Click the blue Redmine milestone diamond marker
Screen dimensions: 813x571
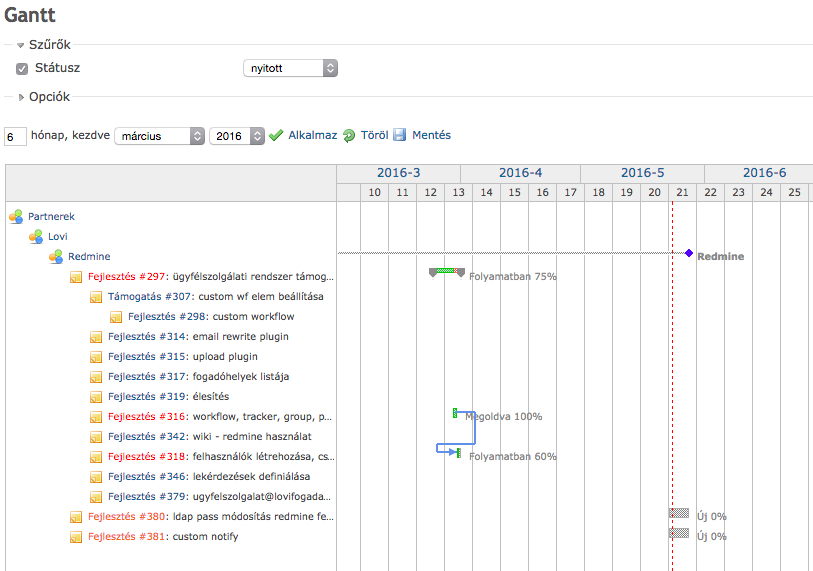point(689,253)
